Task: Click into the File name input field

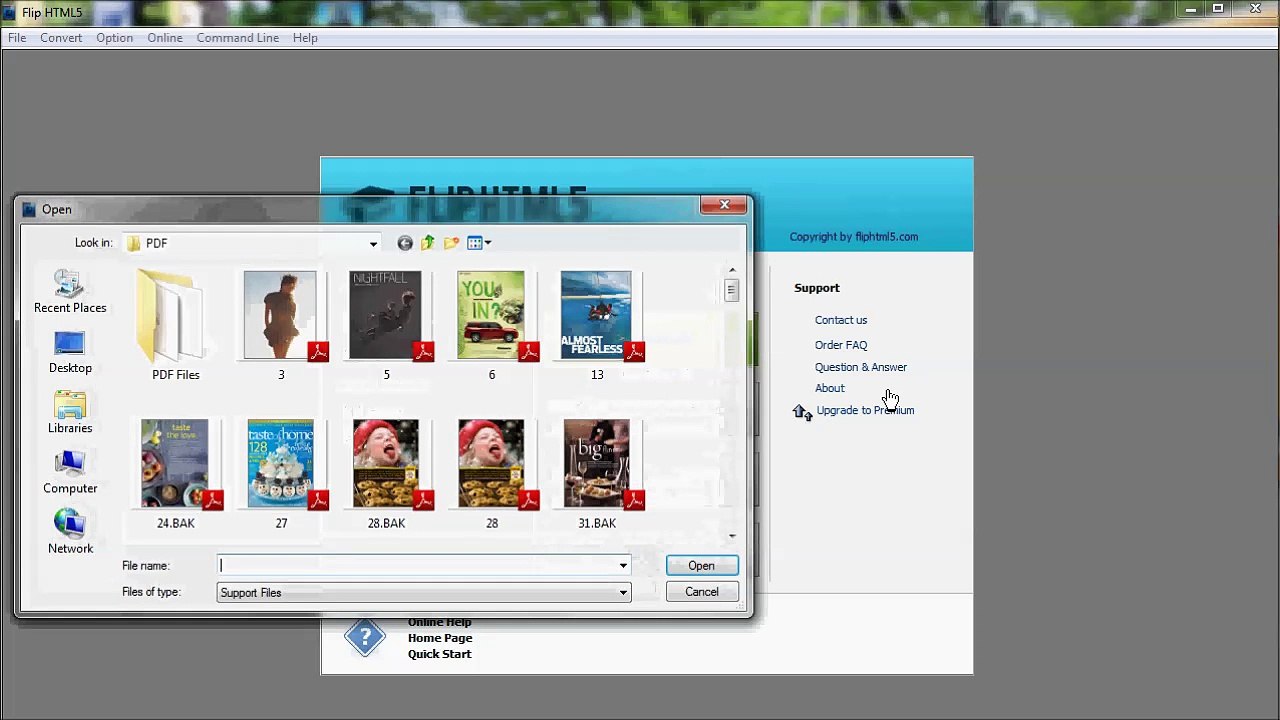Action: 416,566
